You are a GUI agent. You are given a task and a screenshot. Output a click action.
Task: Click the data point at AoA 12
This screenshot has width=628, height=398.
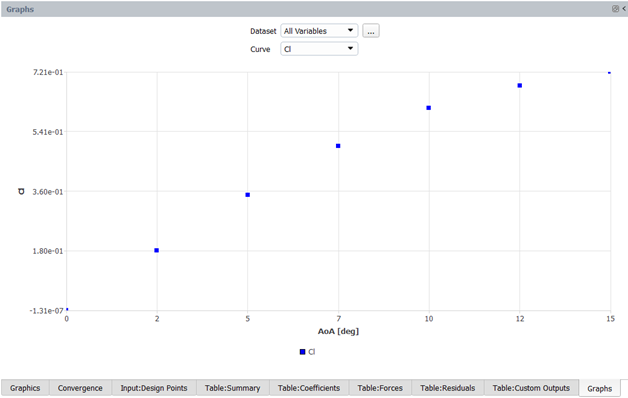519,86
